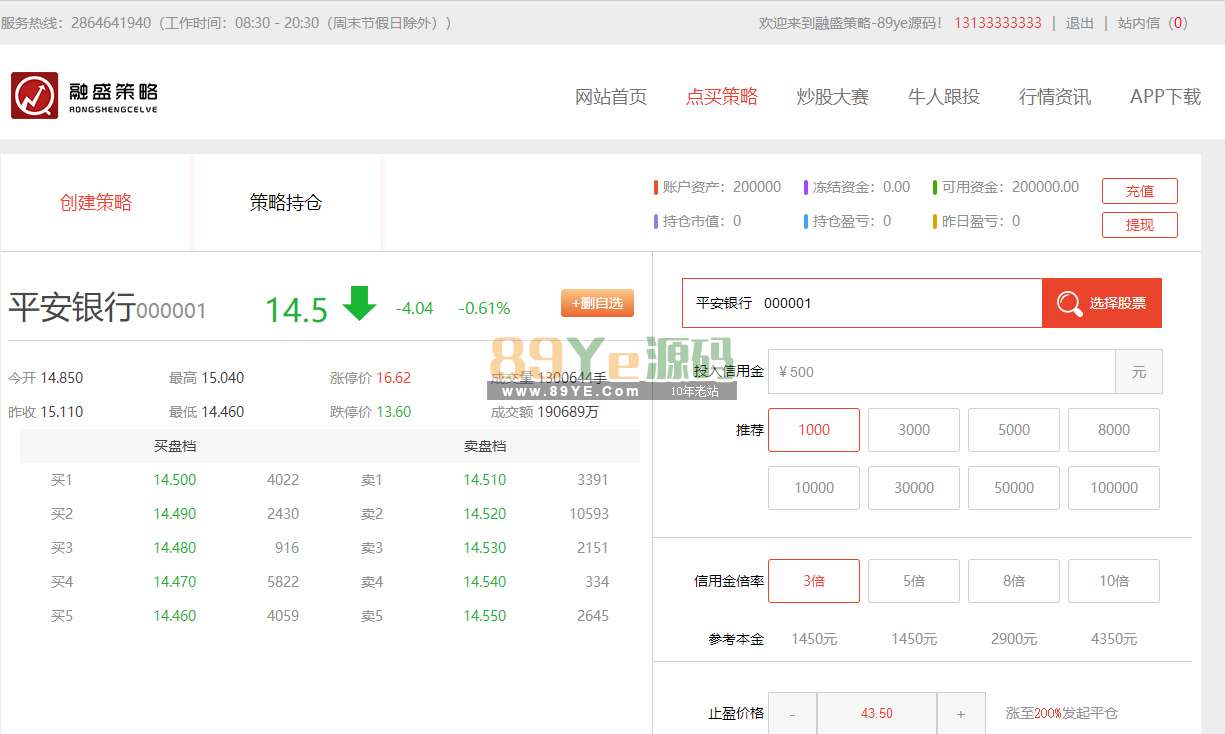1225x734 pixels.
Task: Navigate to 牛人跟投
Action: 944,97
